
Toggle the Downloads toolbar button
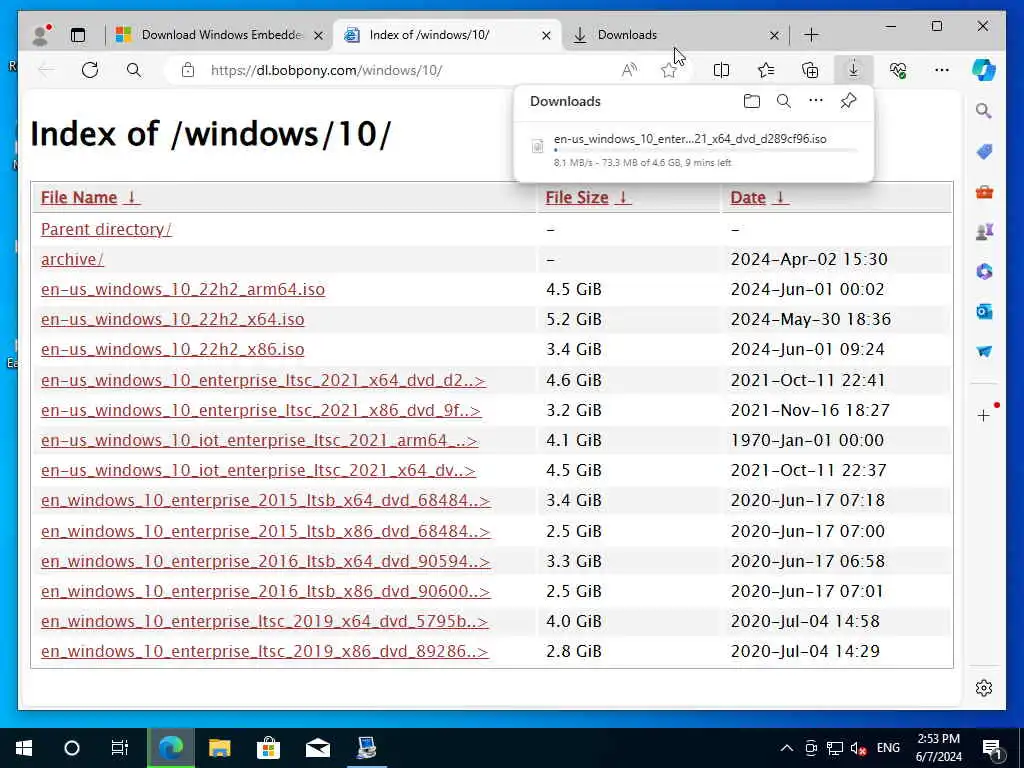854,70
